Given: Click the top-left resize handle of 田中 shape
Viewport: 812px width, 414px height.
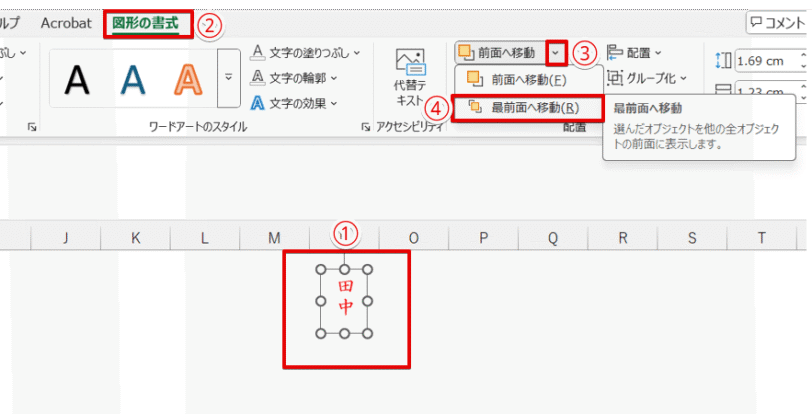Looking at the screenshot, I should (x=321, y=269).
